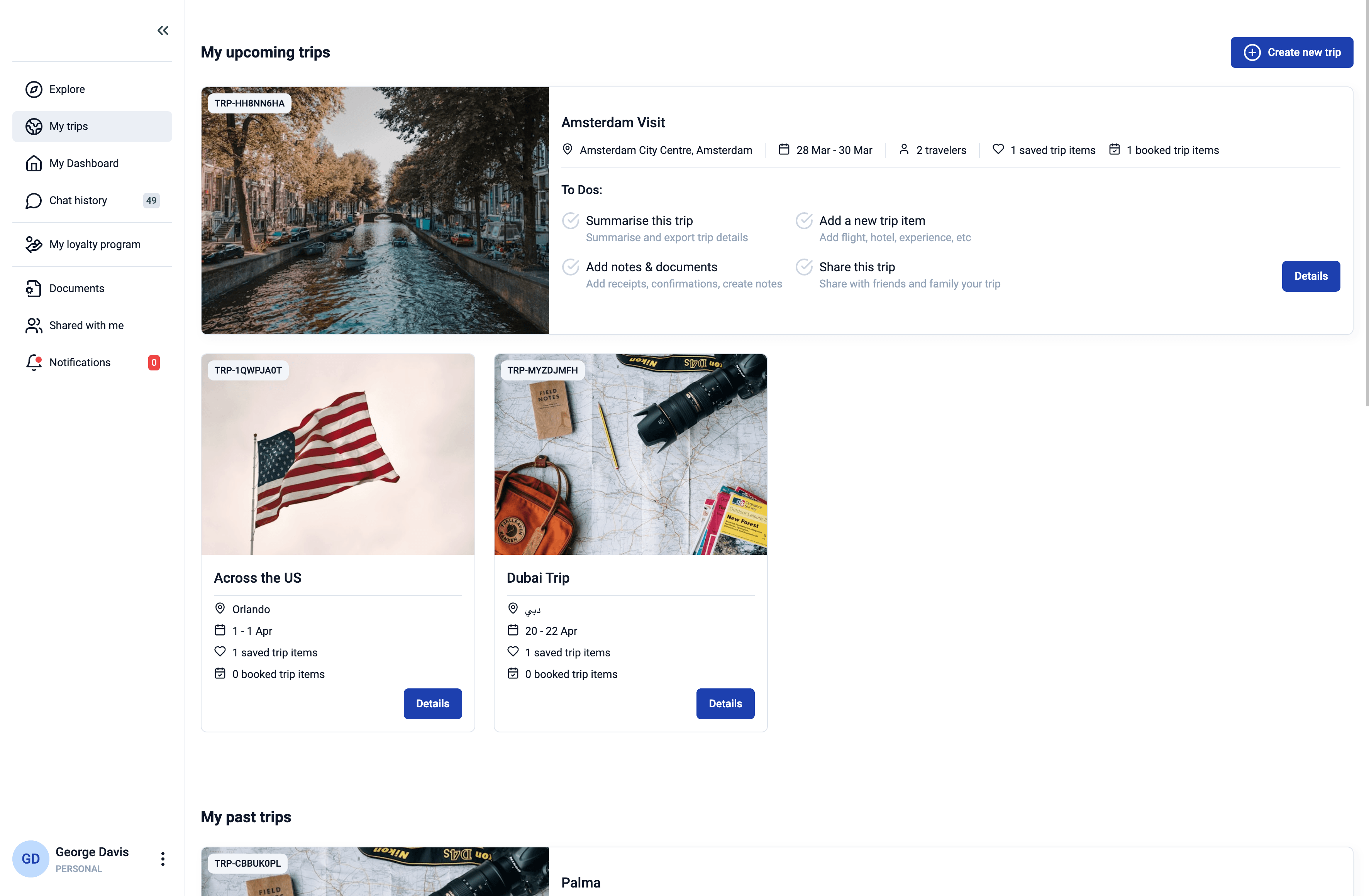This screenshot has height=896, width=1369.
Task: Select My trips in sidebar
Action: [x=92, y=127]
